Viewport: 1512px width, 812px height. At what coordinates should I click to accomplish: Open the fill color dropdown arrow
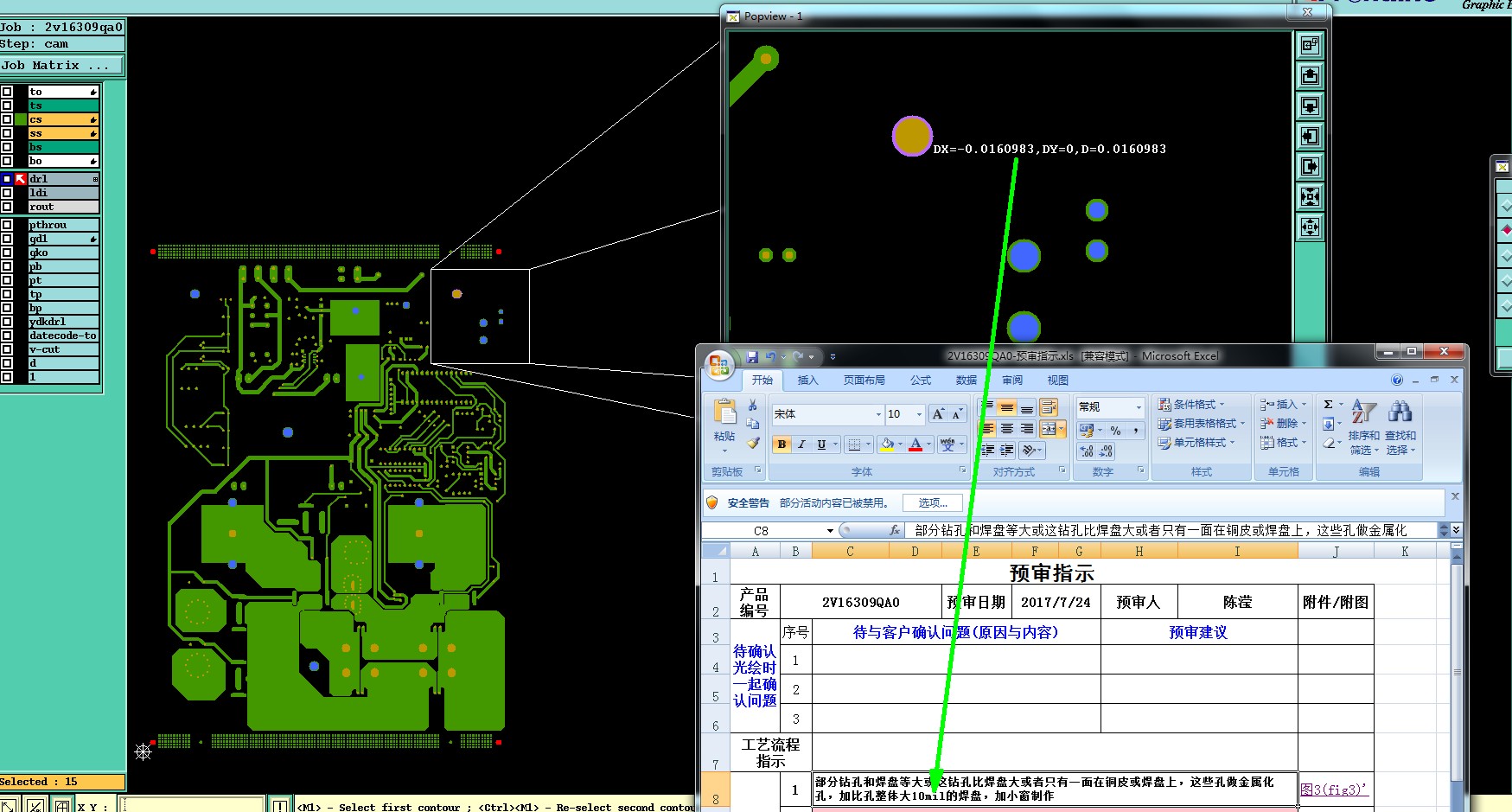pos(900,444)
